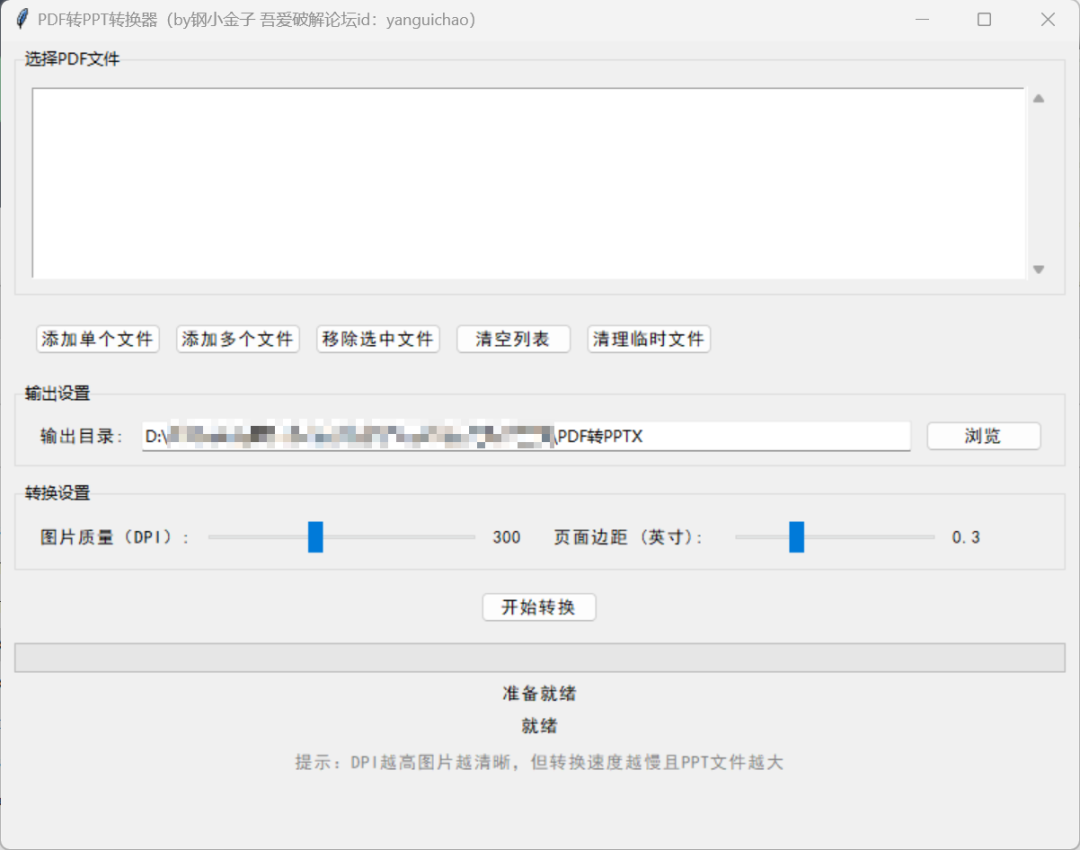This screenshot has height=850, width=1080.
Task: Click the output directory path field
Action: pos(525,436)
